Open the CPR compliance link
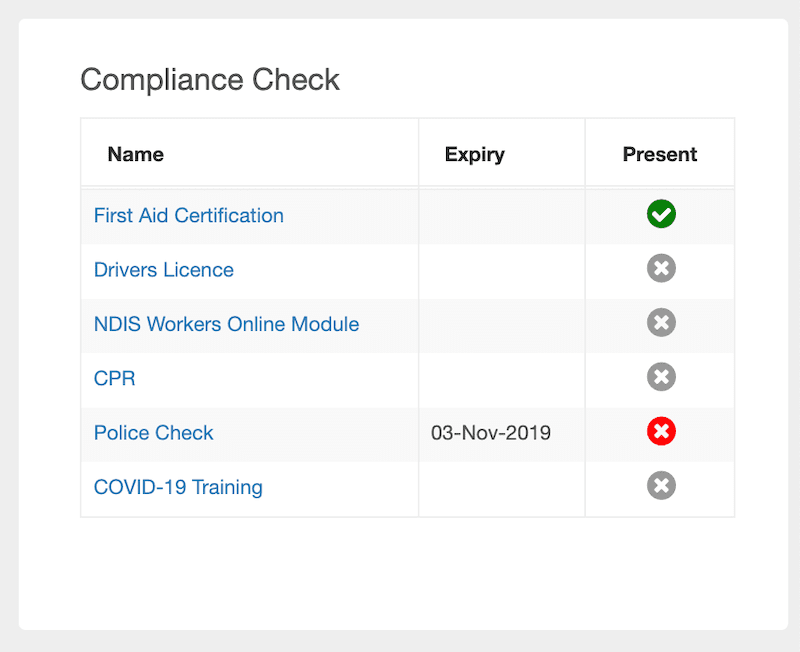The height and width of the screenshot is (652, 800). [x=114, y=379]
